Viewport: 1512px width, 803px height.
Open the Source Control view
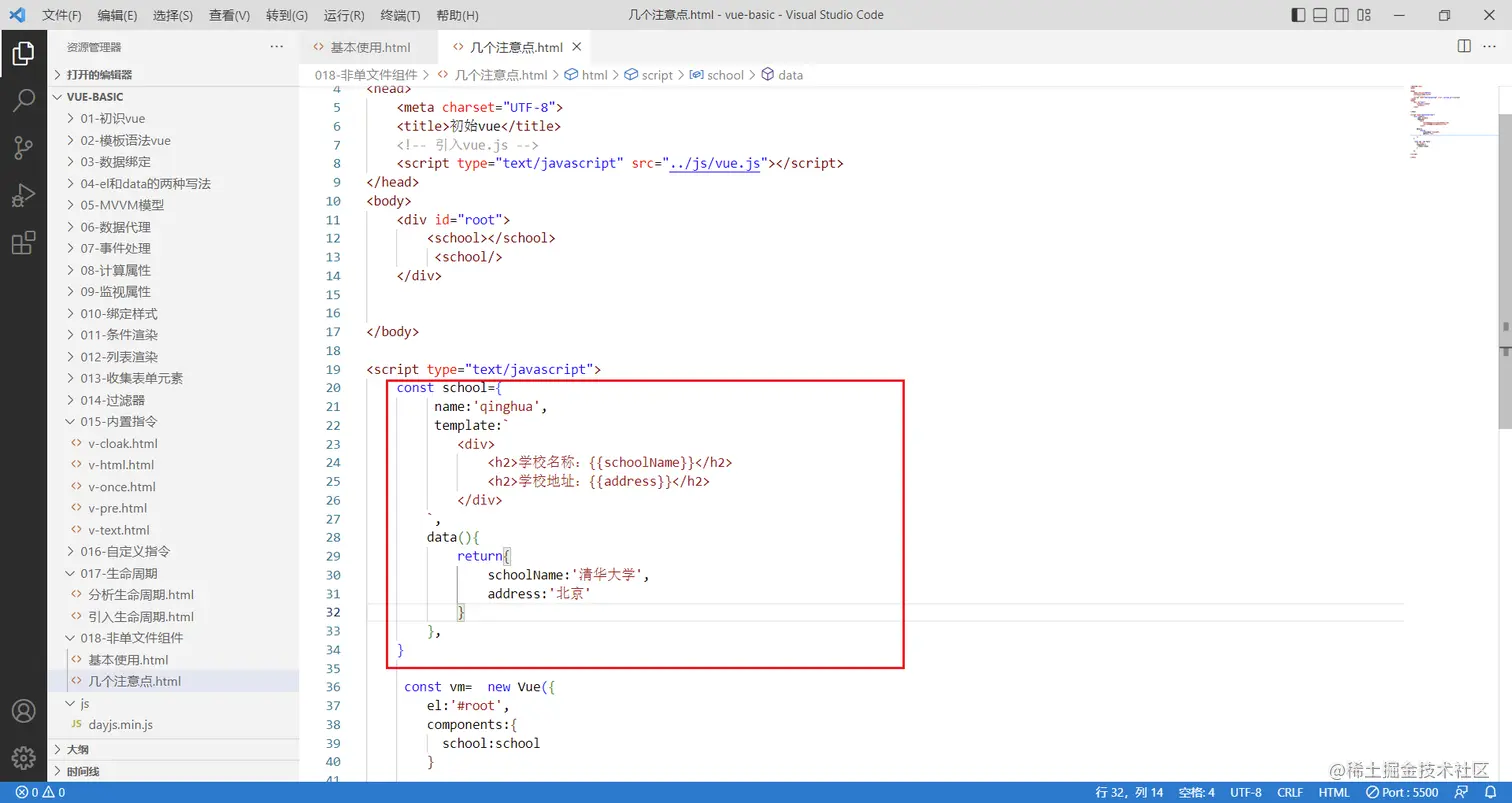tap(23, 148)
